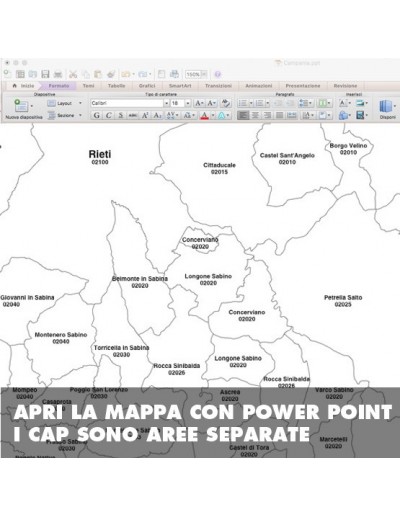The height and width of the screenshot is (517, 400).
Task: Click the insert shape icon
Action: [343, 115]
